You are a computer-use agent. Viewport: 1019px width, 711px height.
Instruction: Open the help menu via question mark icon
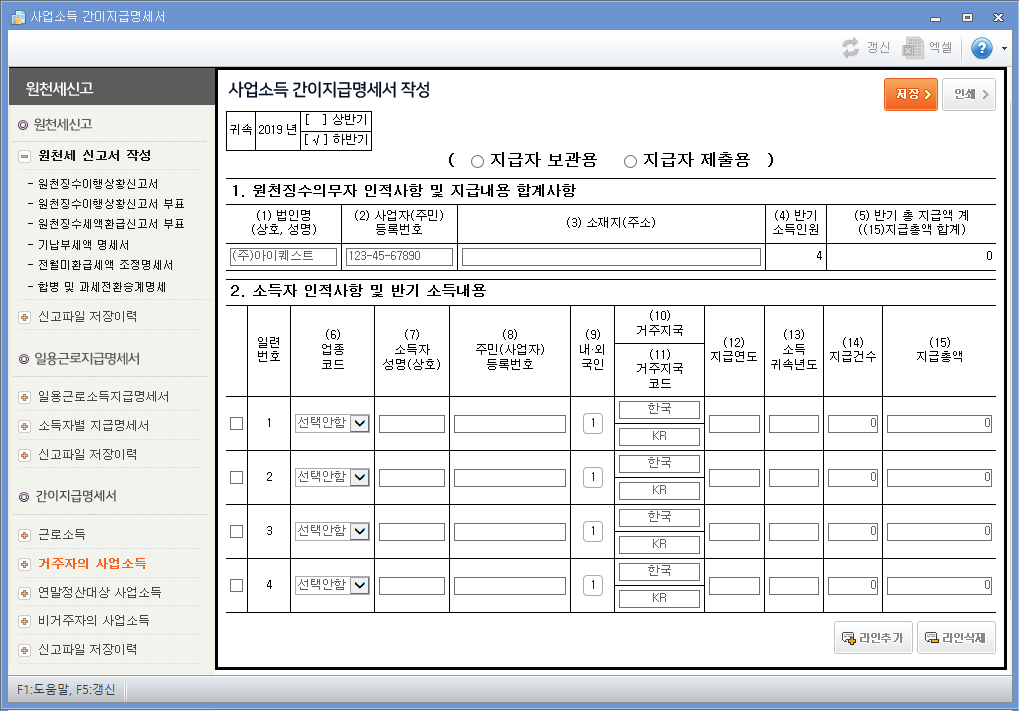pyautogui.click(x=983, y=46)
